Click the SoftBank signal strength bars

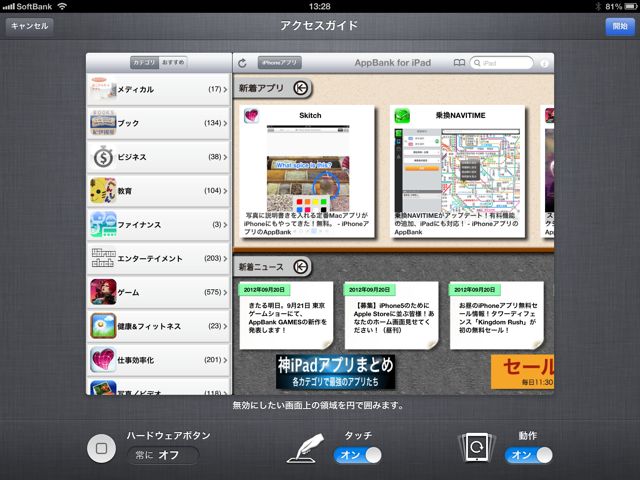9,7
